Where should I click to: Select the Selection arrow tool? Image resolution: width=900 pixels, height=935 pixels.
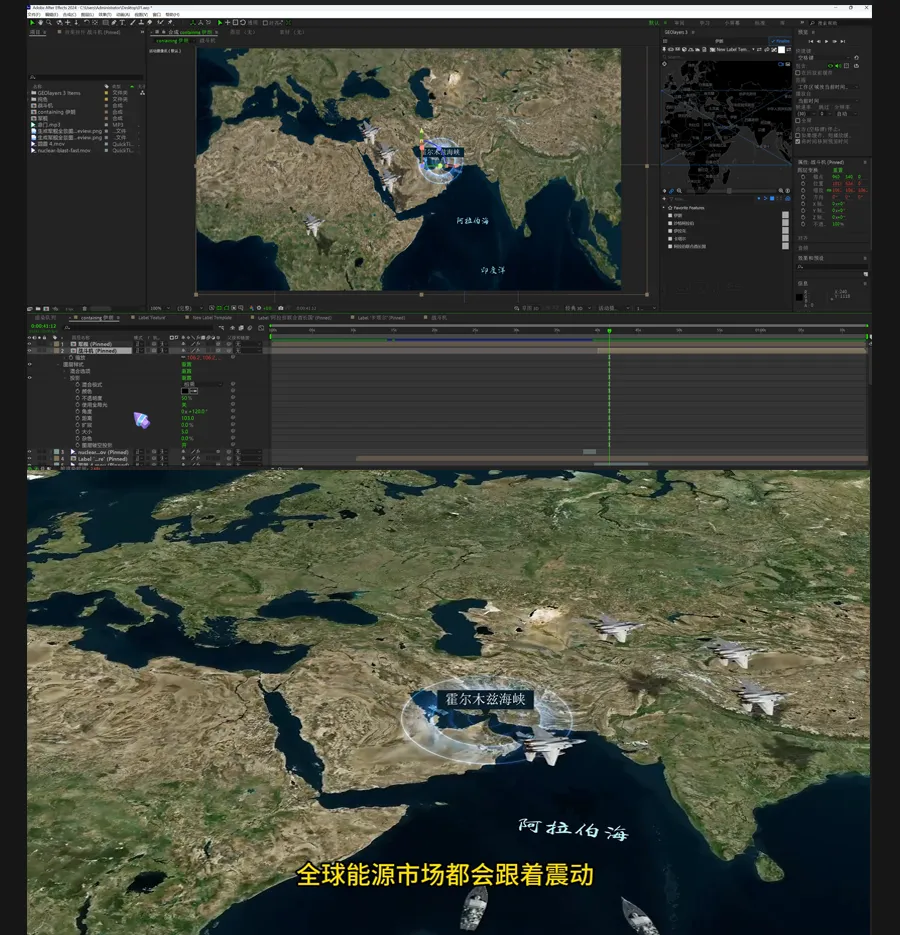[32, 23]
